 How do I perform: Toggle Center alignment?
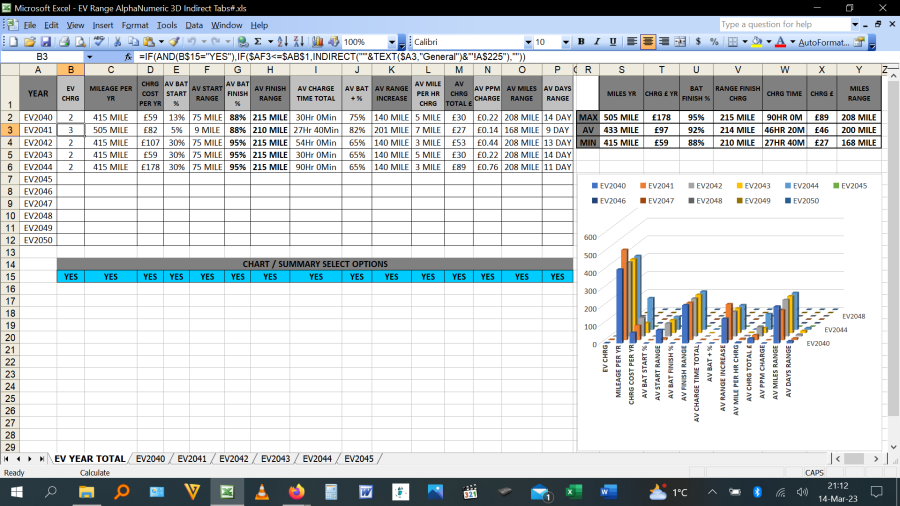tap(648, 42)
